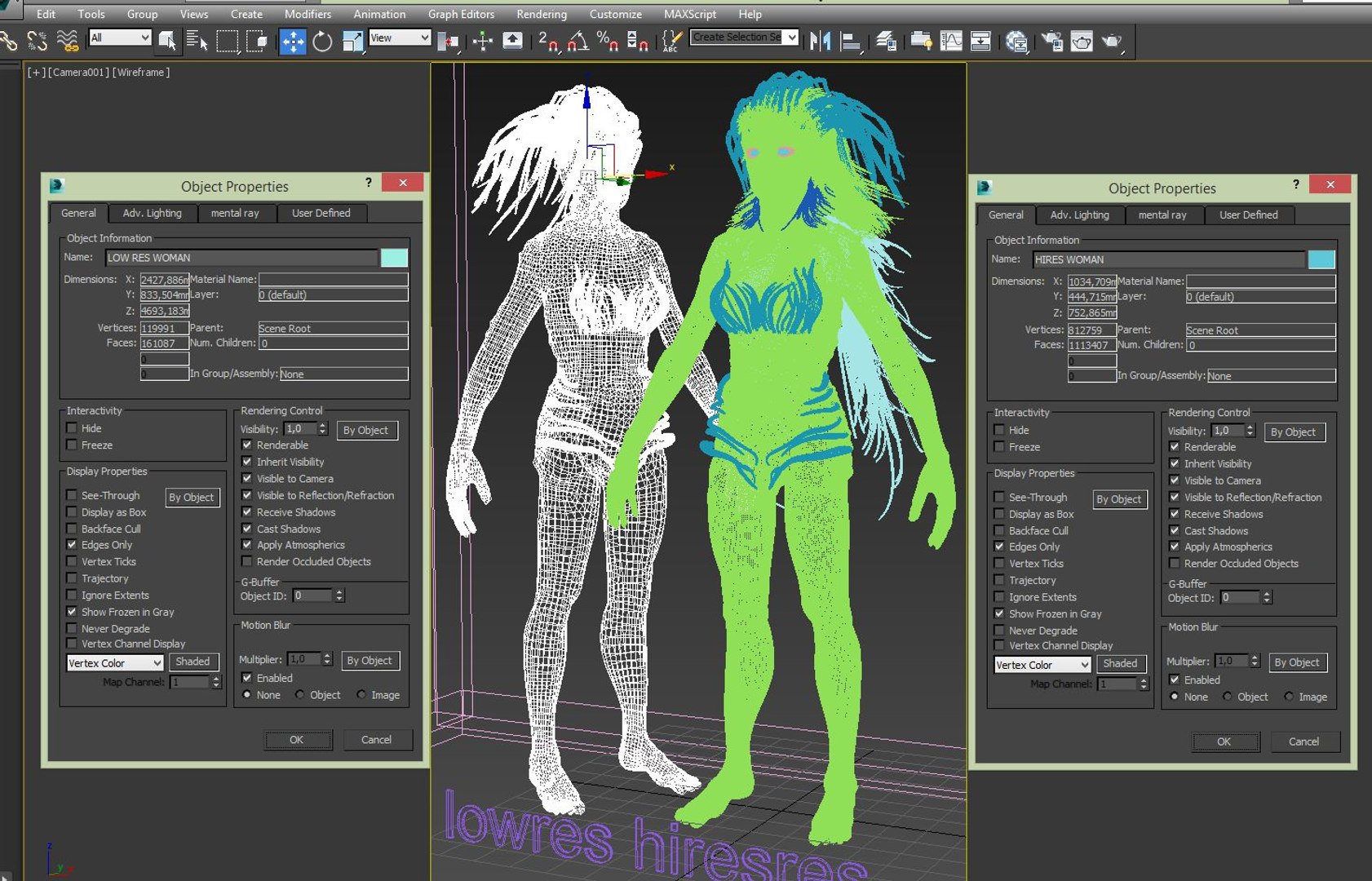Screen dimensions: 1372x881
Task: Click LOW RES WOMAN object color swatch
Action: coord(394,258)
